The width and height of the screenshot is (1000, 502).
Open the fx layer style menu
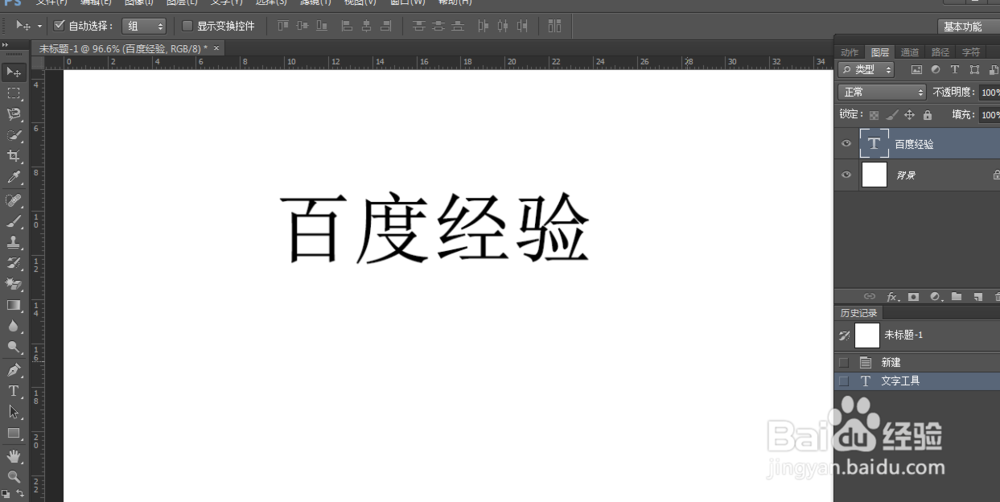point(892,297)
